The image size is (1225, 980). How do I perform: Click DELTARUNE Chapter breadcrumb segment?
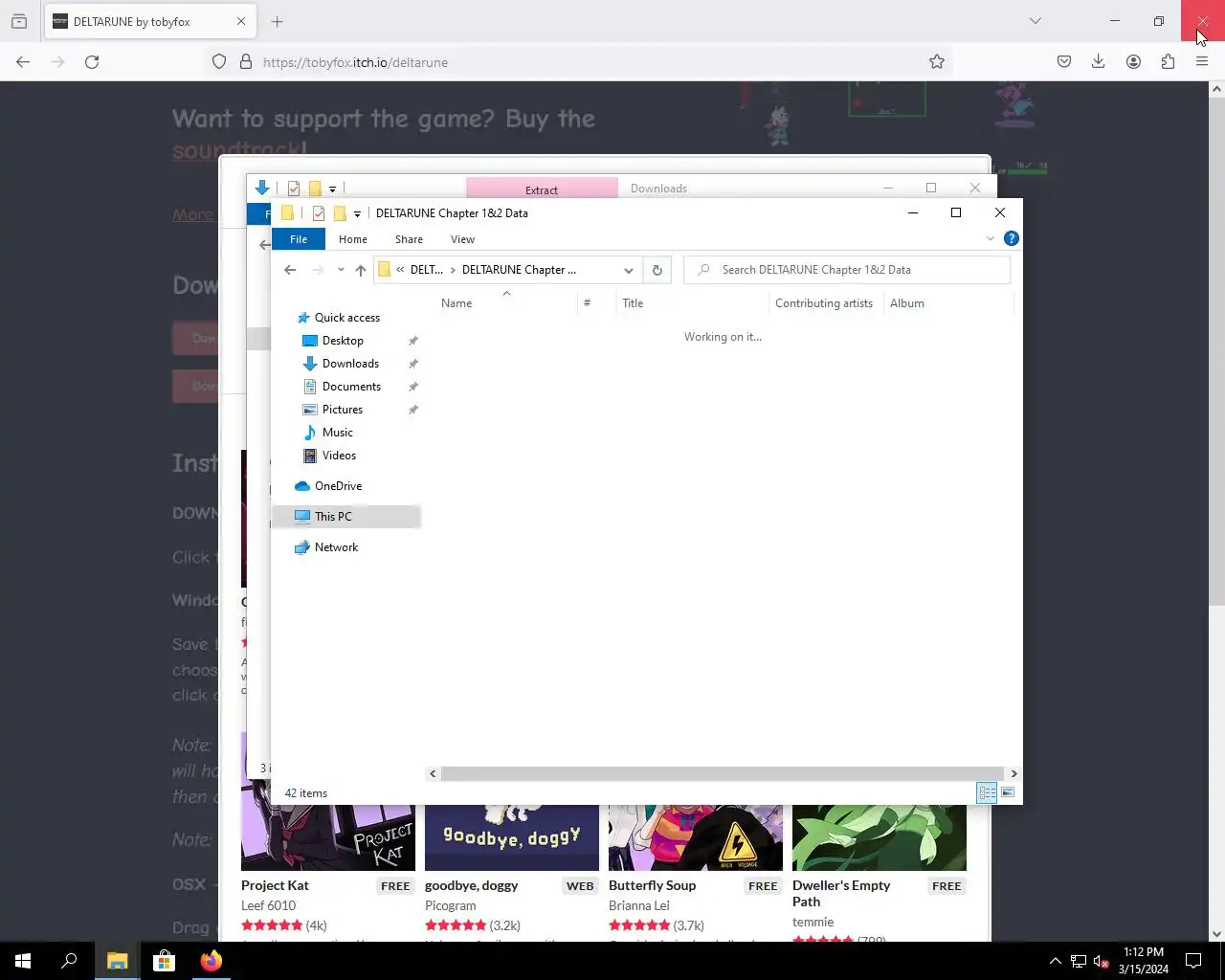pos(519,270)
